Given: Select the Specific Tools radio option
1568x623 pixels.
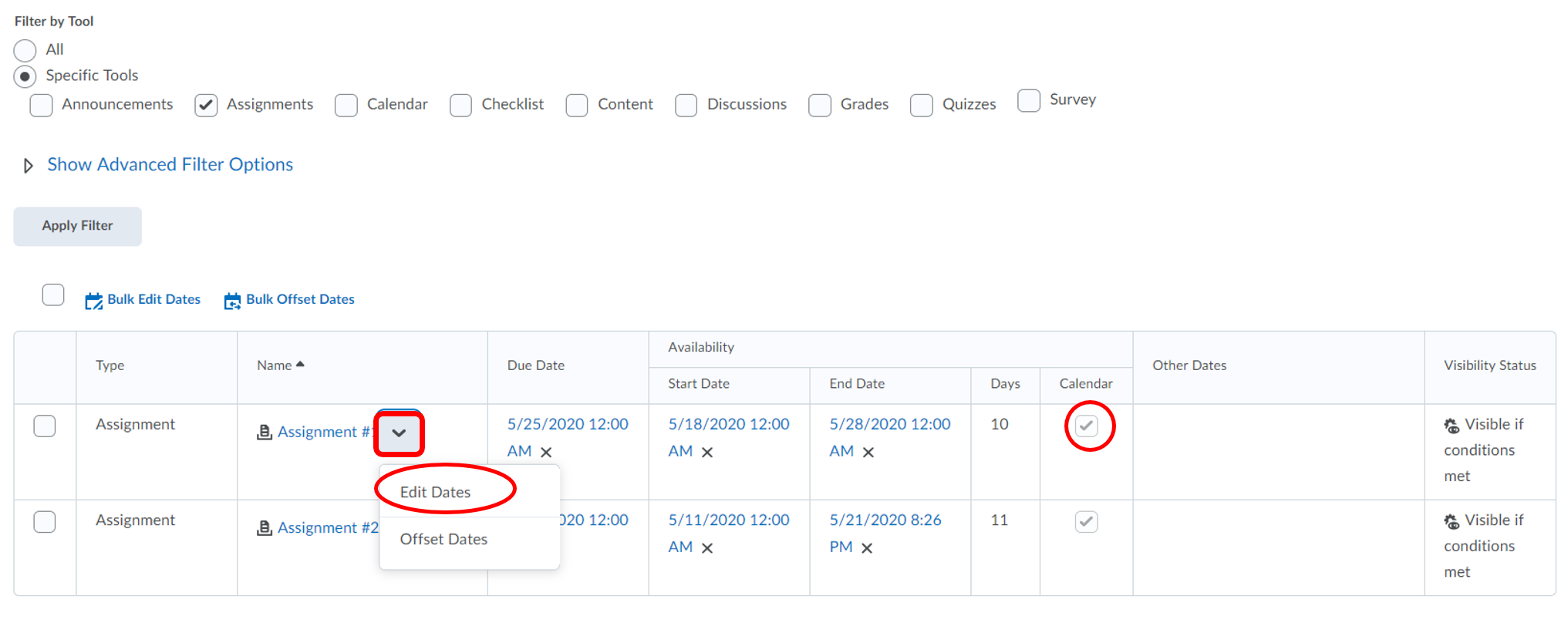Looking at the screenshot, I should [25, 76].
